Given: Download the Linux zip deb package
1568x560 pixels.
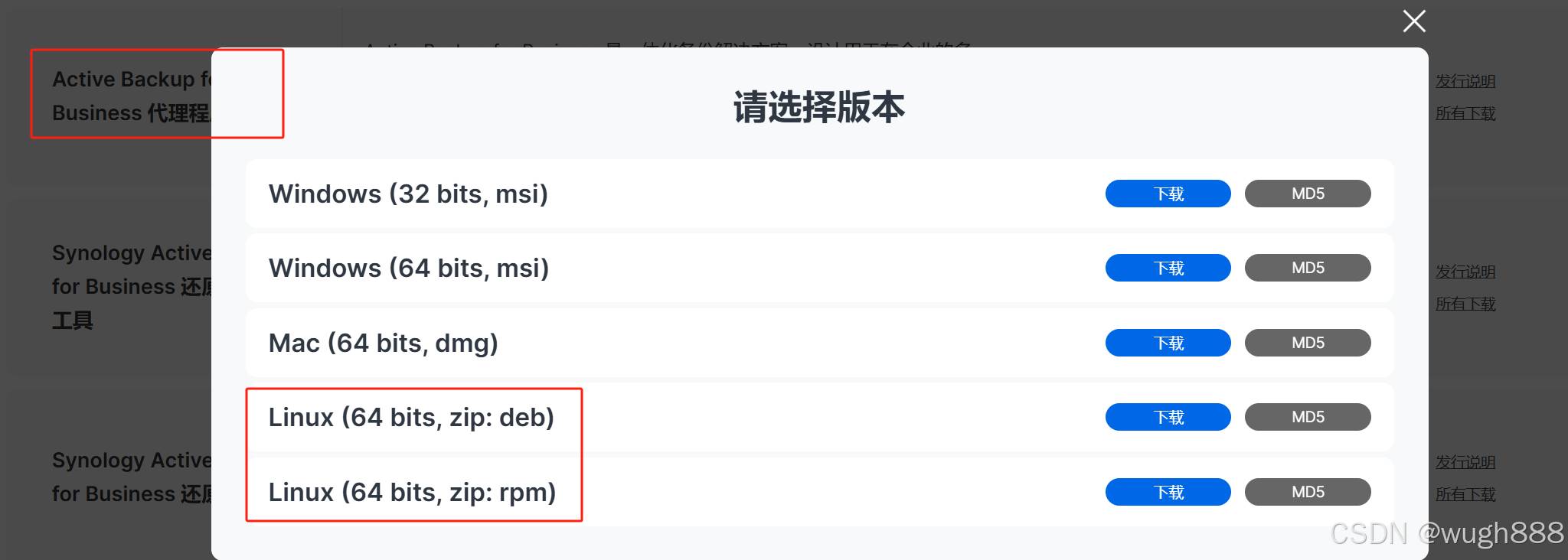Looking at the screenshot, I should click(x=1167, y=417).
